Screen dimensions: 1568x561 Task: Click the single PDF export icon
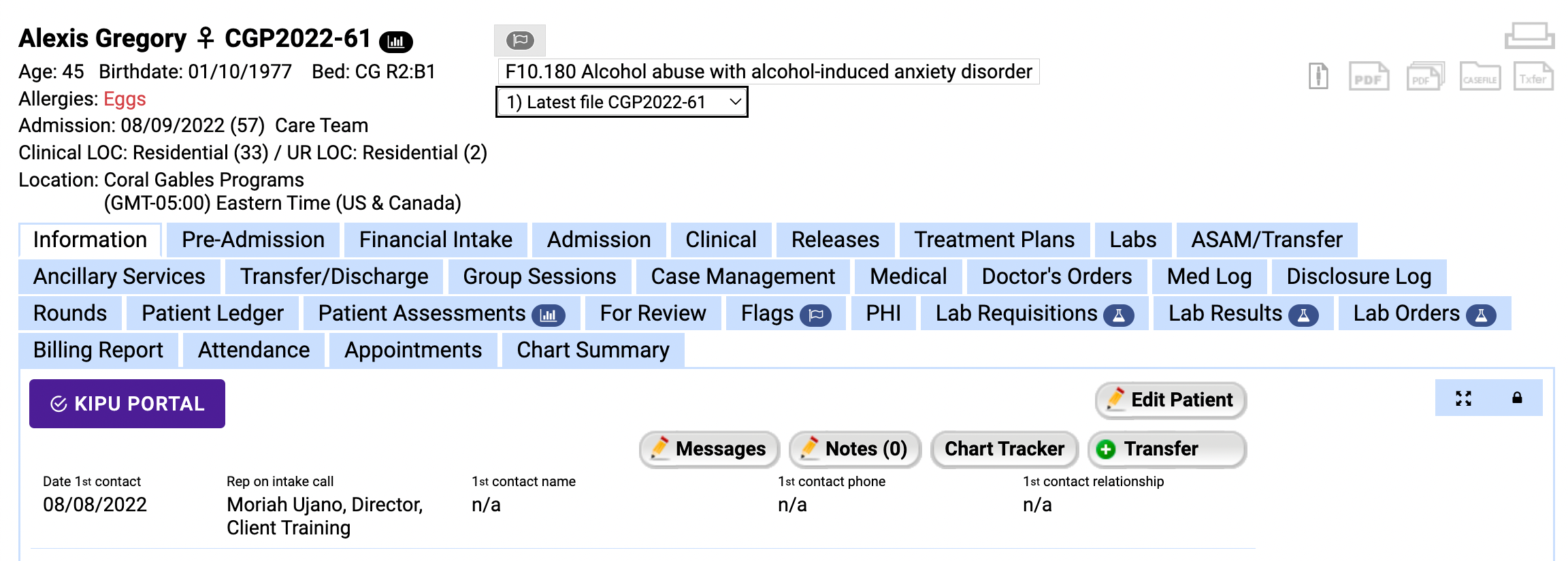point(1368,76)
